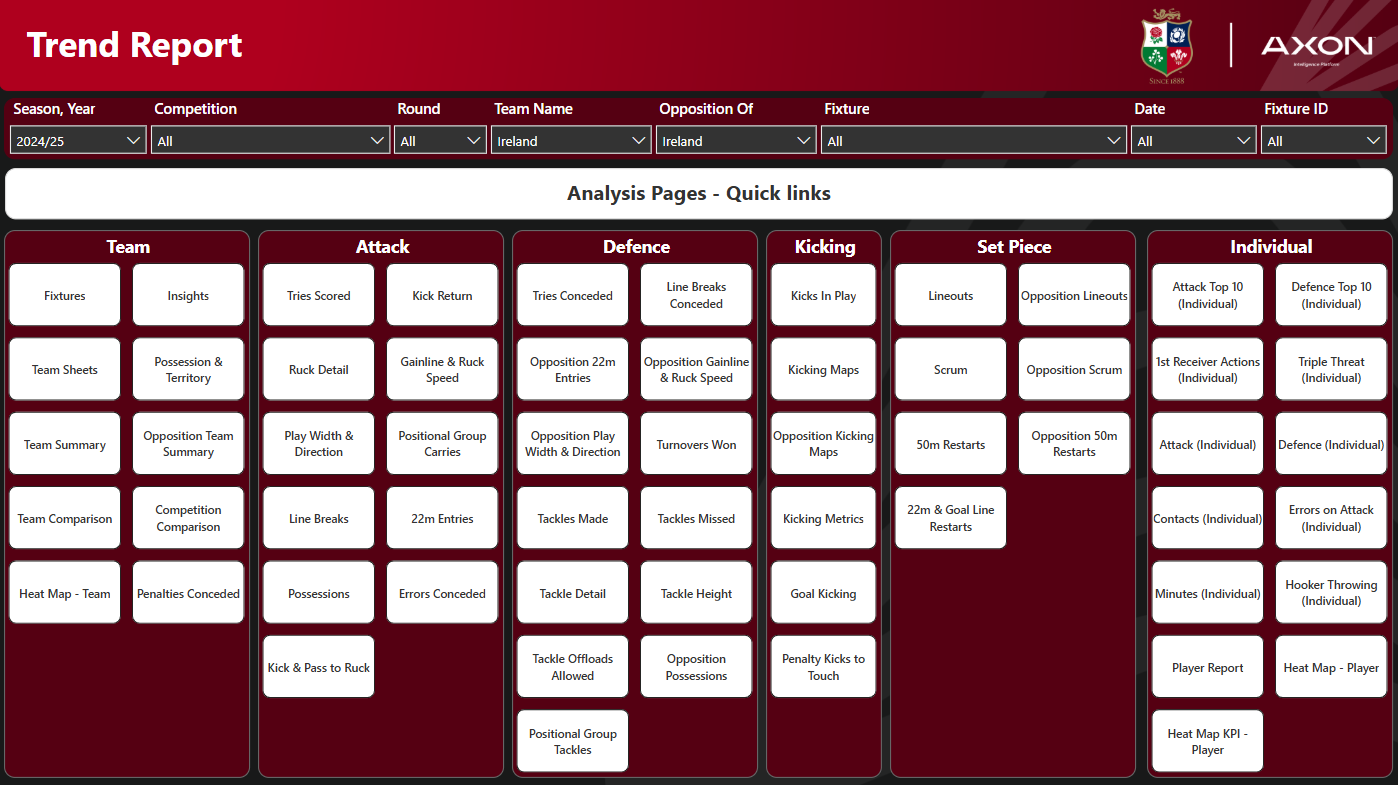
Task: Open the Team Sheets page
Action: 64,368
